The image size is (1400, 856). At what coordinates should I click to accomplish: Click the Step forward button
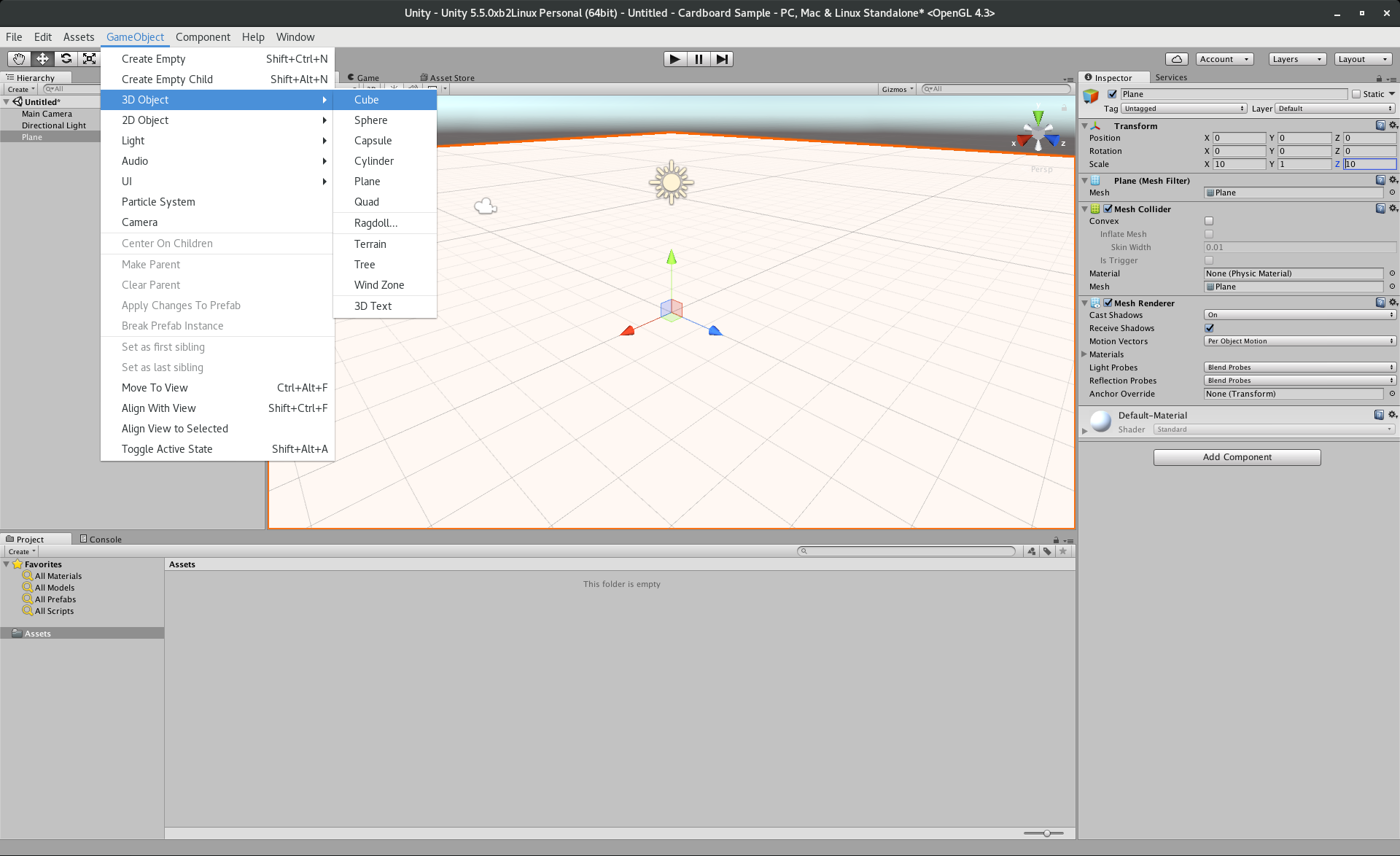pyautogui.click(x=721, y=59)
